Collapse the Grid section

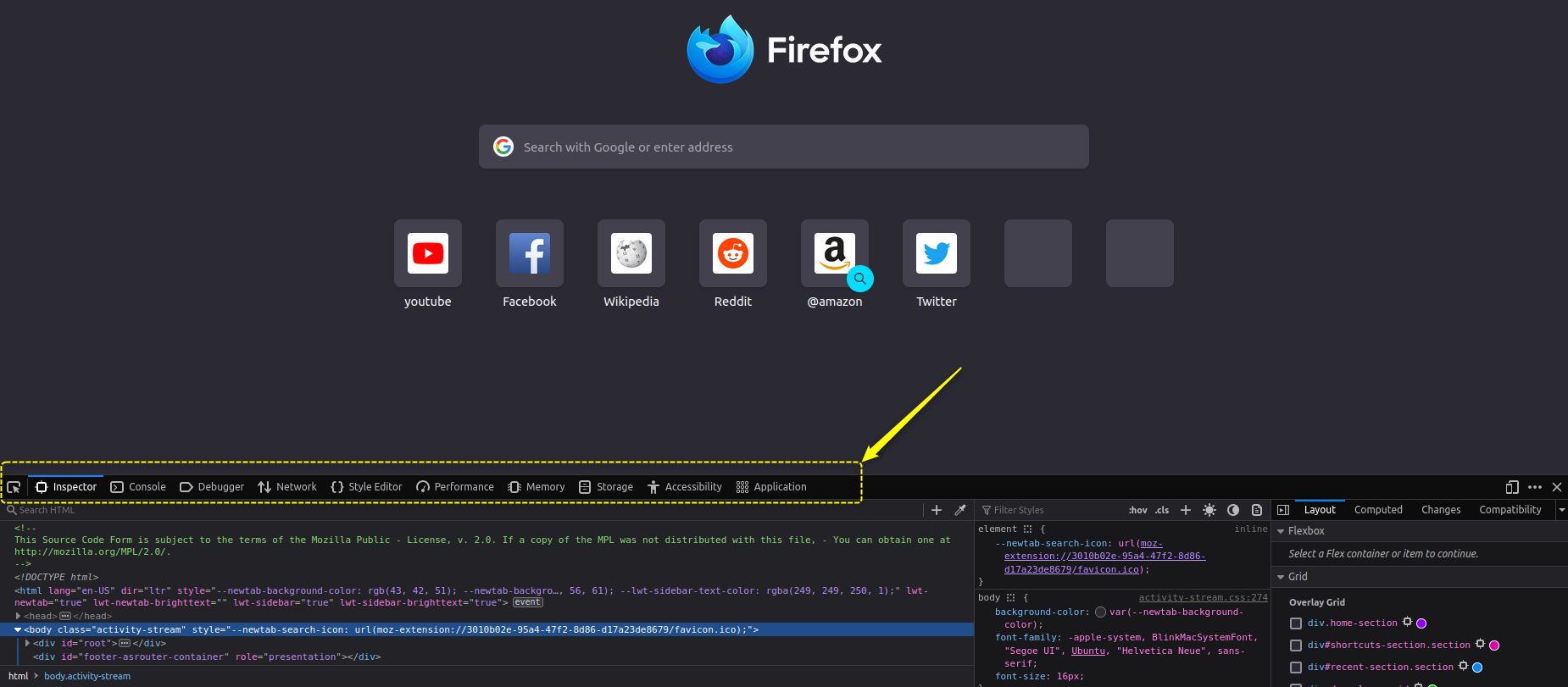click(1281, 577)
